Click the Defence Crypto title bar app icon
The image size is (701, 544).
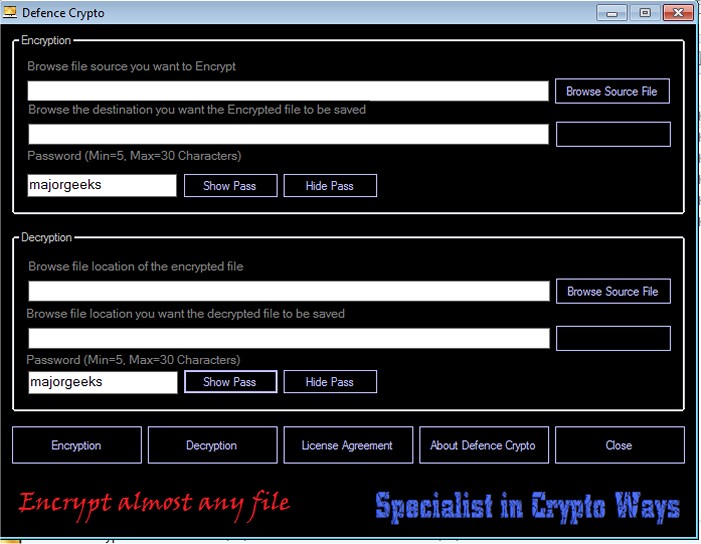pos(9,12)
